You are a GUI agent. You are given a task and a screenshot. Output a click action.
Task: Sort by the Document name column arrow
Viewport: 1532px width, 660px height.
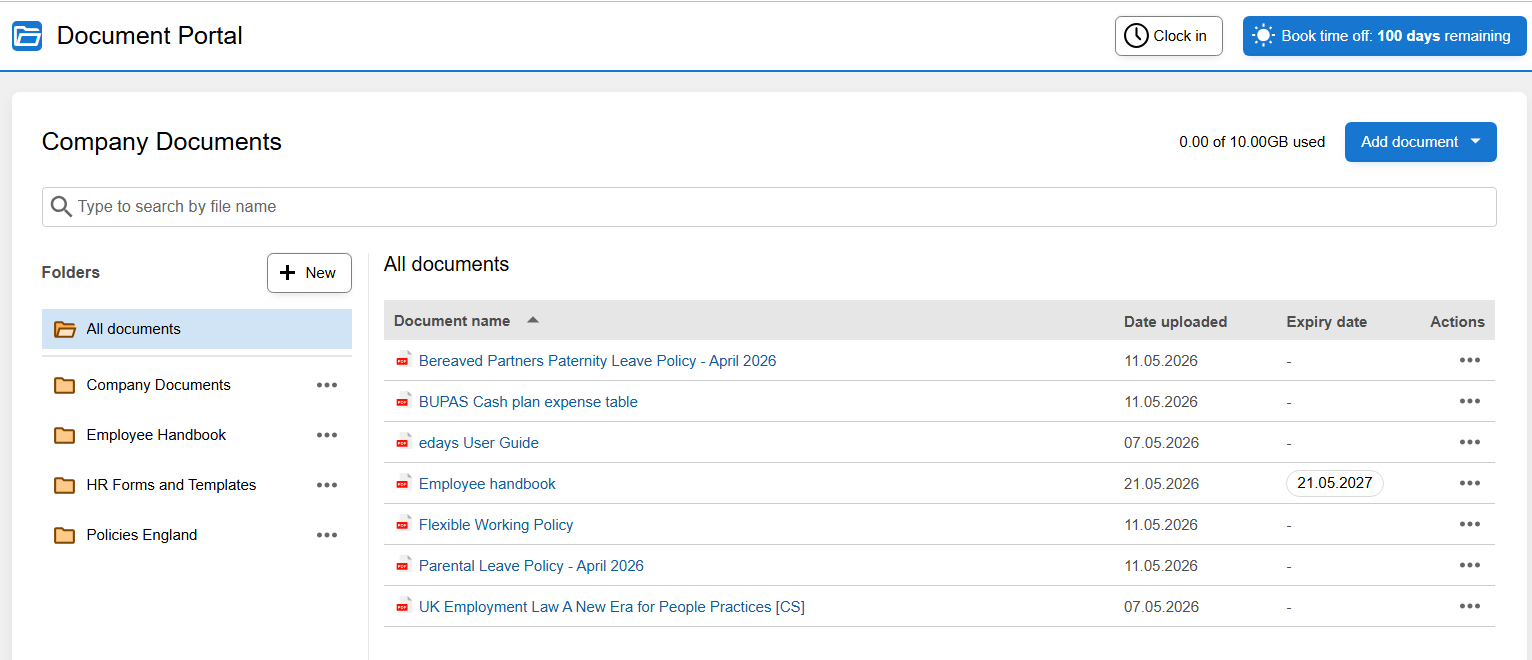point(533,321)
